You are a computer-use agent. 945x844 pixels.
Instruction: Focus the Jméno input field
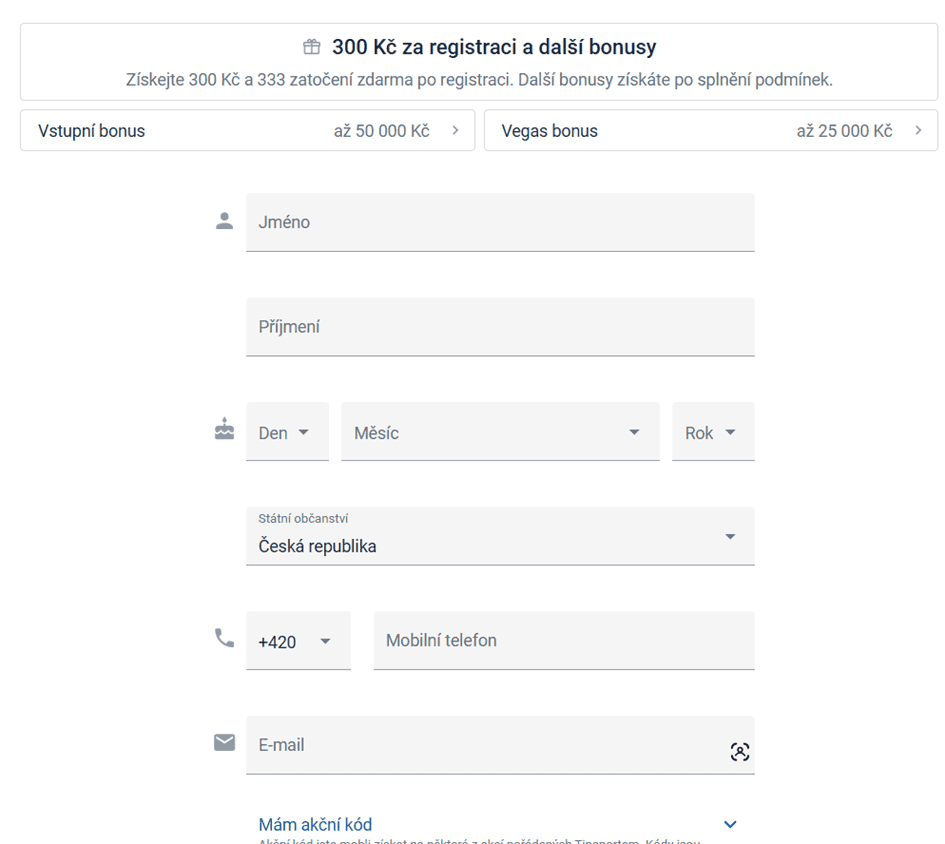(500, 222)
